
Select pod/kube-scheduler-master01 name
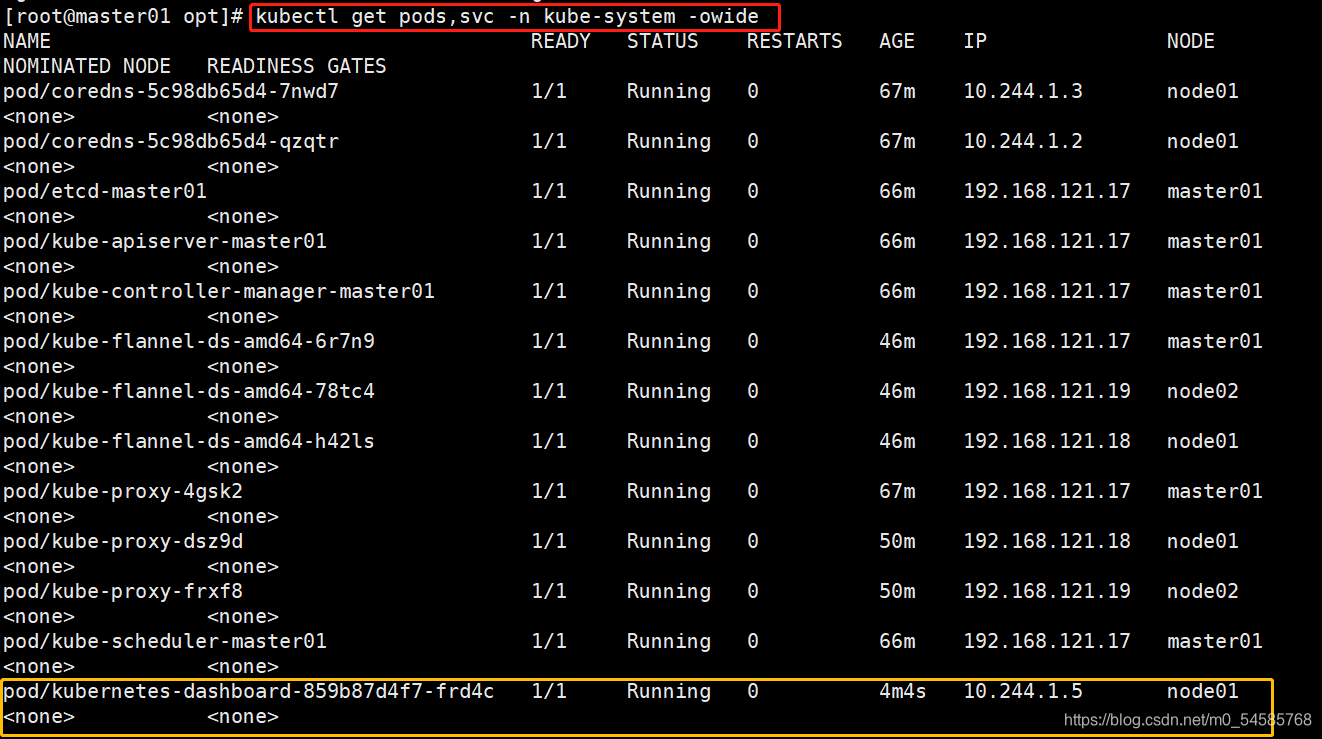(165, 641)
